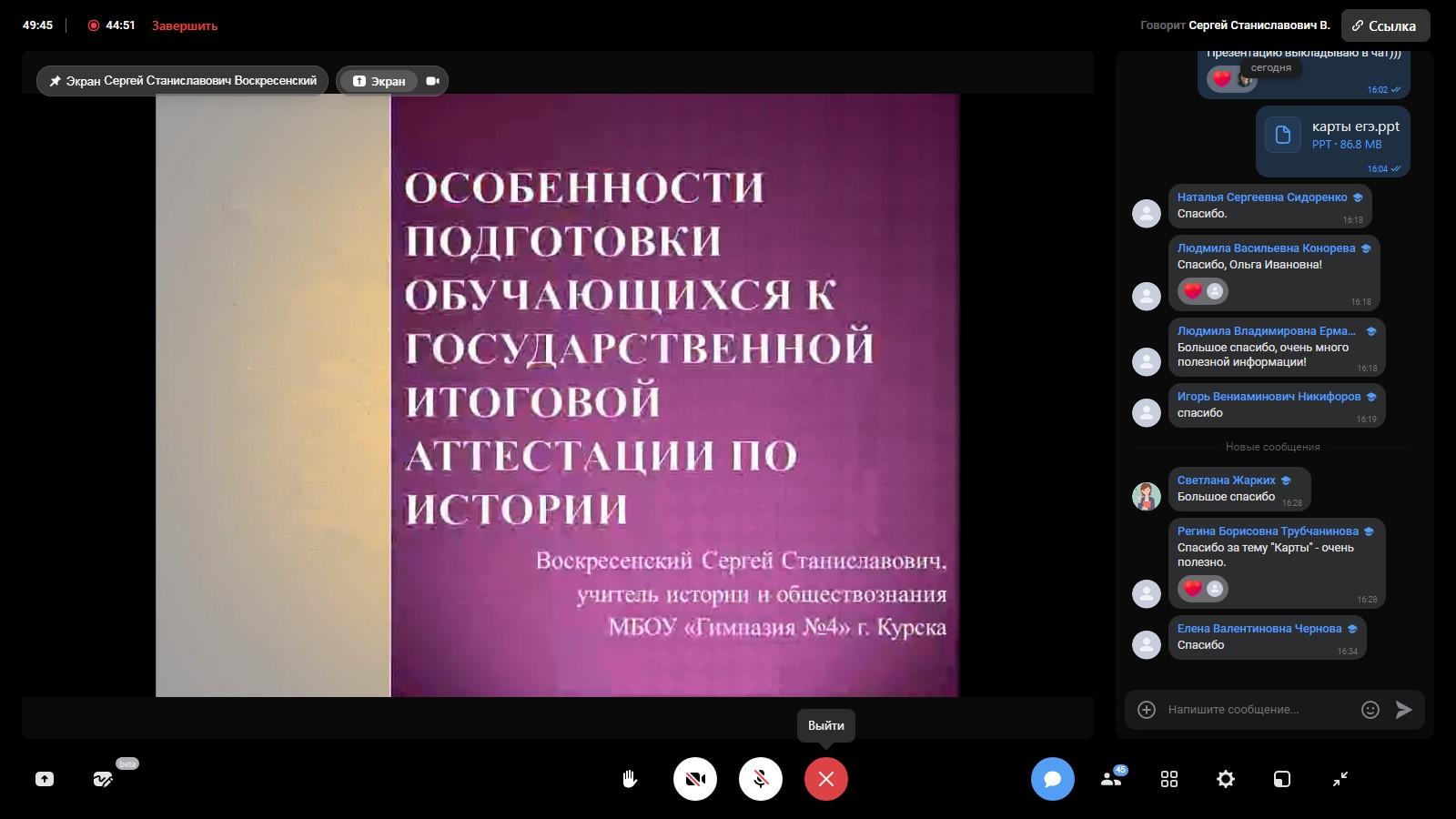This screenshot has height=819, width=1456.
Task: Switch to the Экран view tab
Action: click(379, 81)
